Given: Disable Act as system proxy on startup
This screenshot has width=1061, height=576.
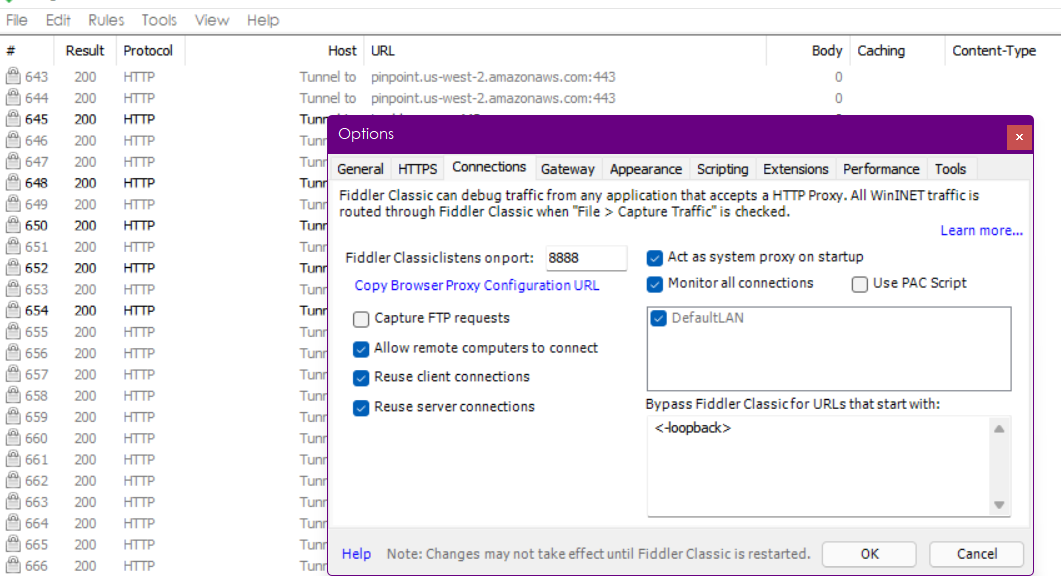Looking at the screenshot, I should click(655, 258).
